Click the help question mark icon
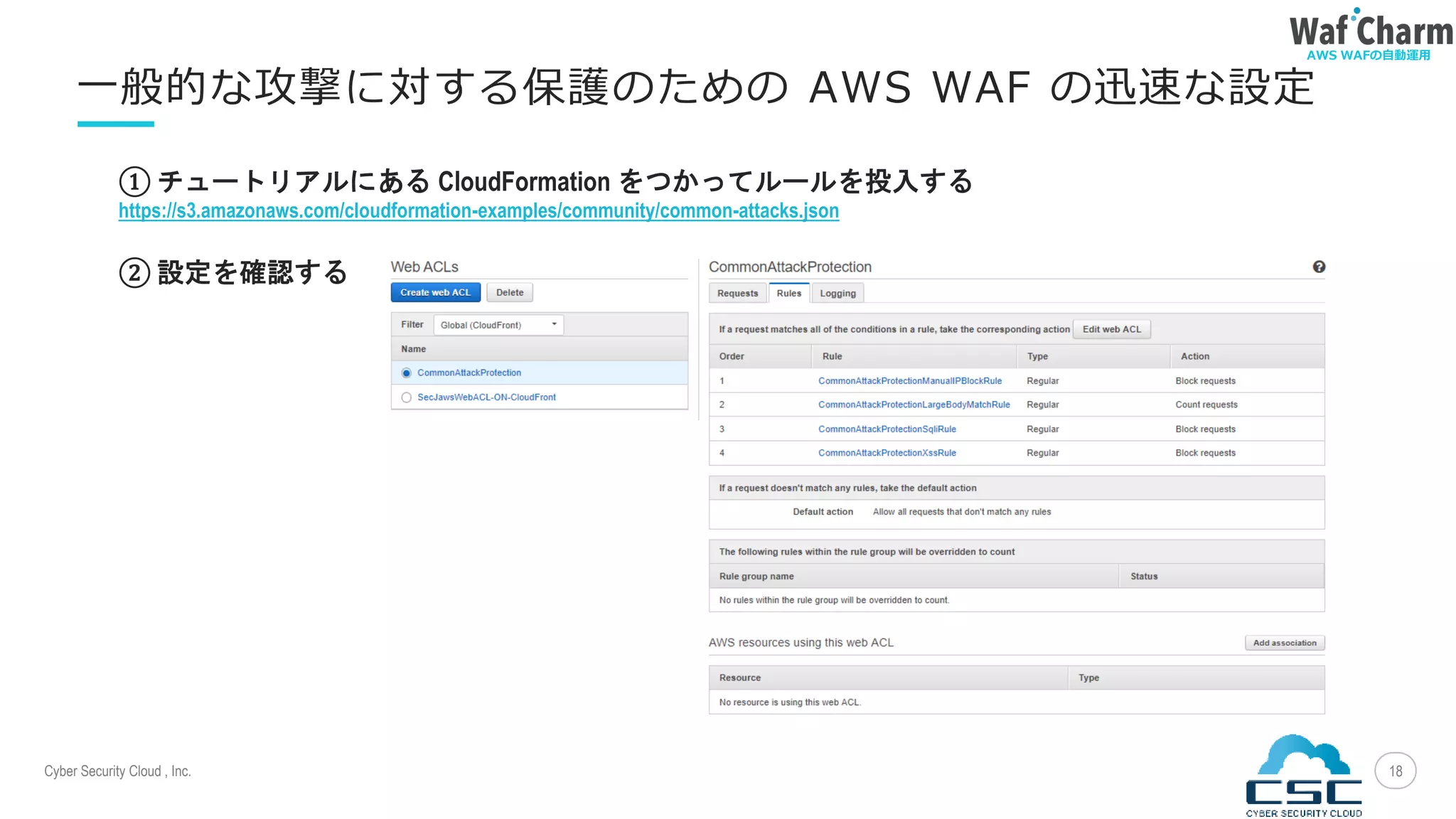Viewport: 1456px width, 819px height. click(1319, 267)
